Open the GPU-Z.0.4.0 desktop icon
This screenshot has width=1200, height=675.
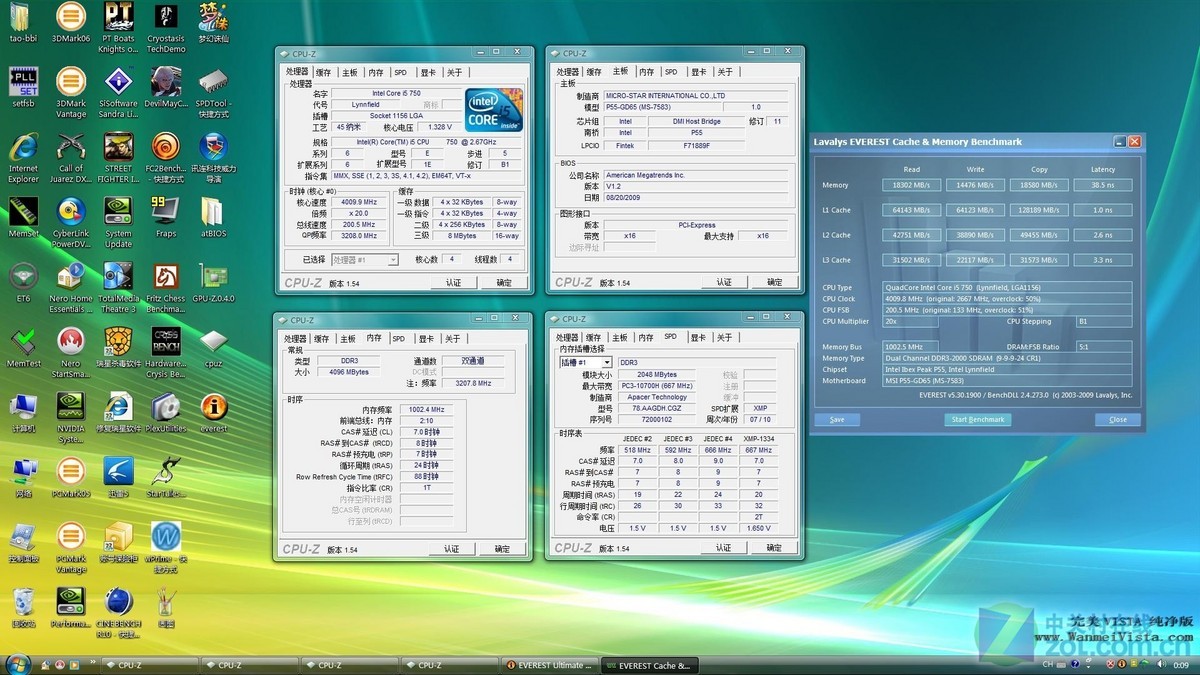(x=213, y=278)
